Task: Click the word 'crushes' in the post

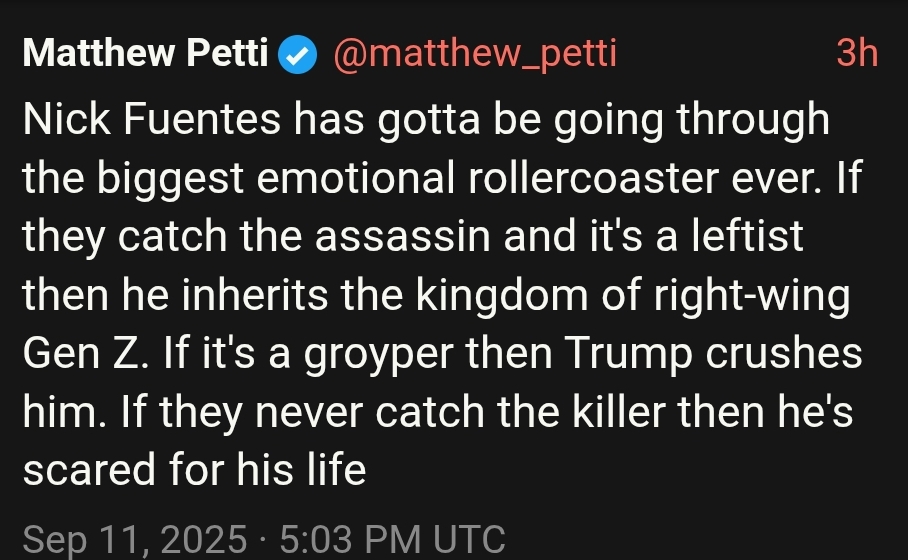Action: click(783, 353)
